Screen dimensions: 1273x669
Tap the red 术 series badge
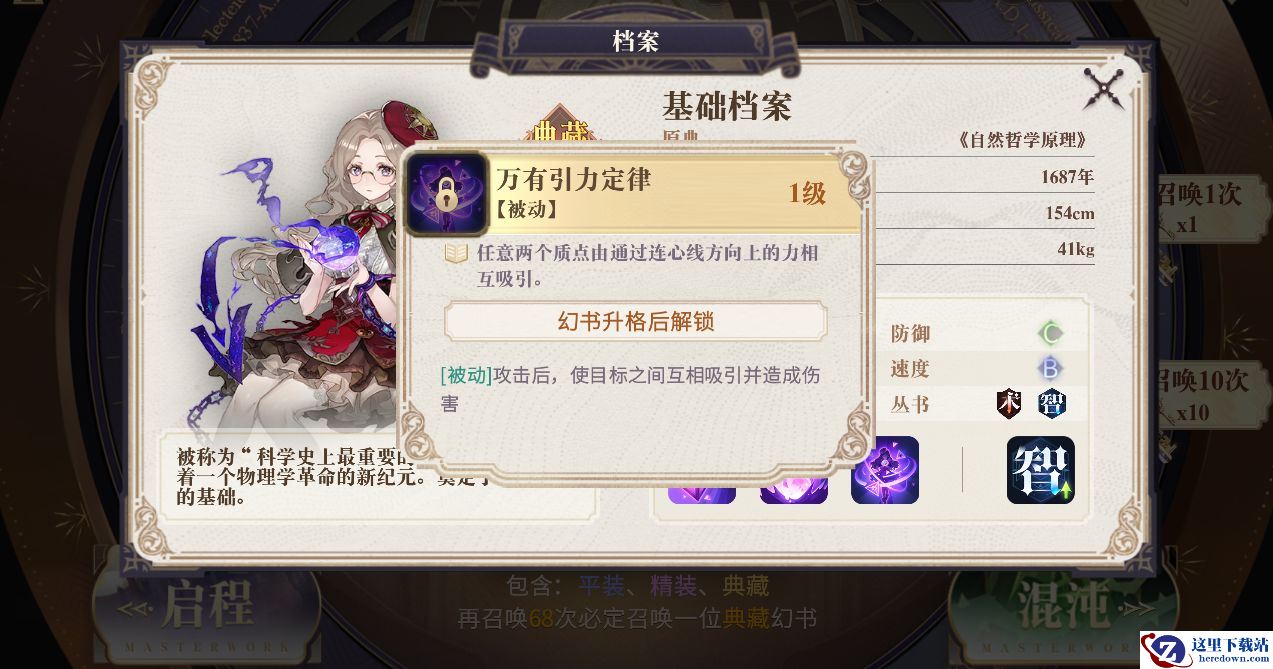tap(1011, 403)
